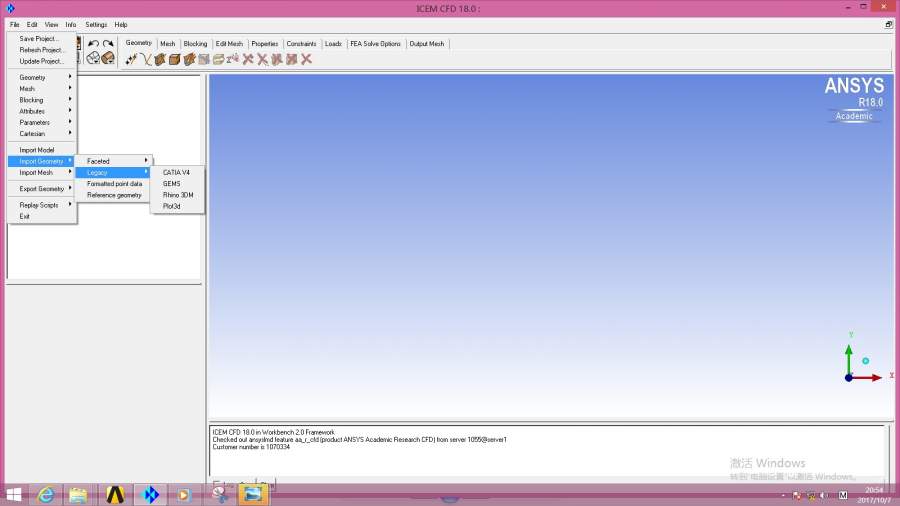Click the Restore Dormant Entities icon

[x=233, y=59]
